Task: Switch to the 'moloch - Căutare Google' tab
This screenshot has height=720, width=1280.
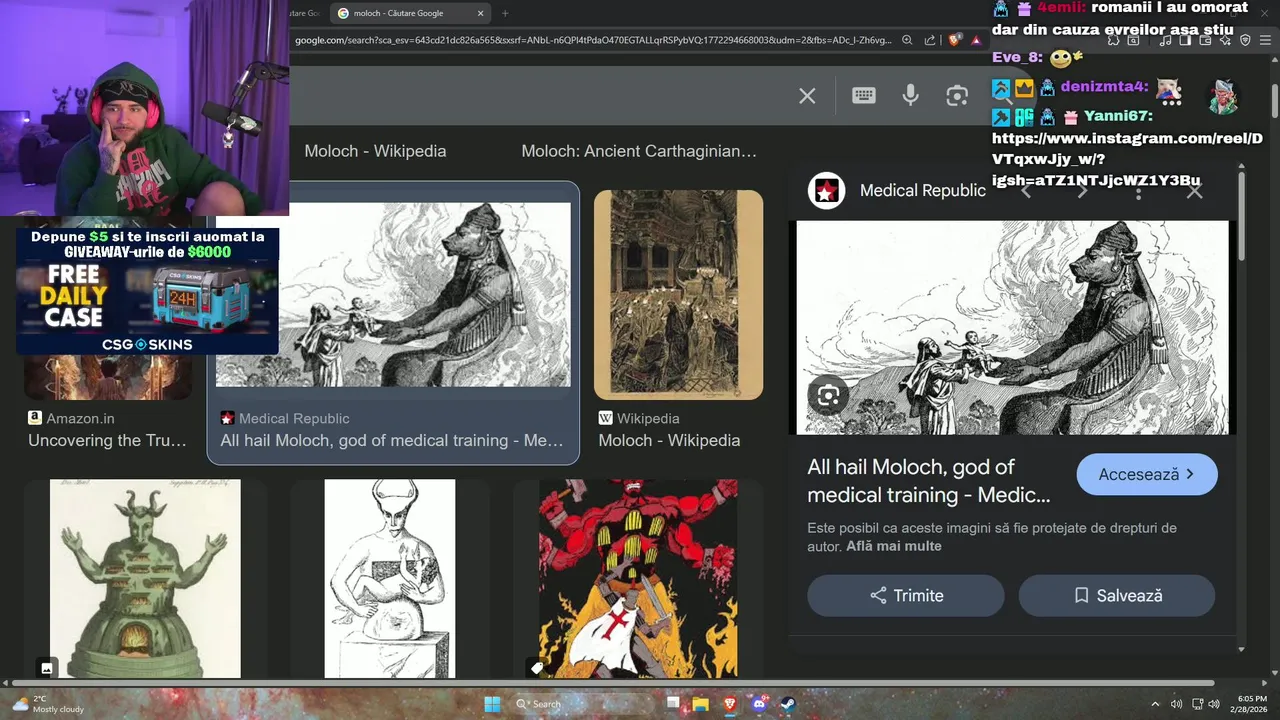Action: pyautogui.click(x=412, y=13)
